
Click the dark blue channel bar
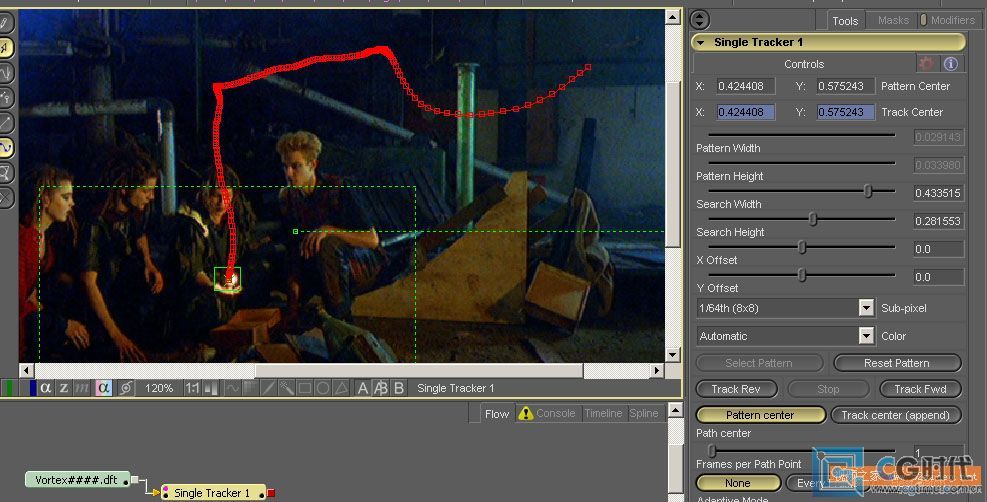(x=33, y=388)
